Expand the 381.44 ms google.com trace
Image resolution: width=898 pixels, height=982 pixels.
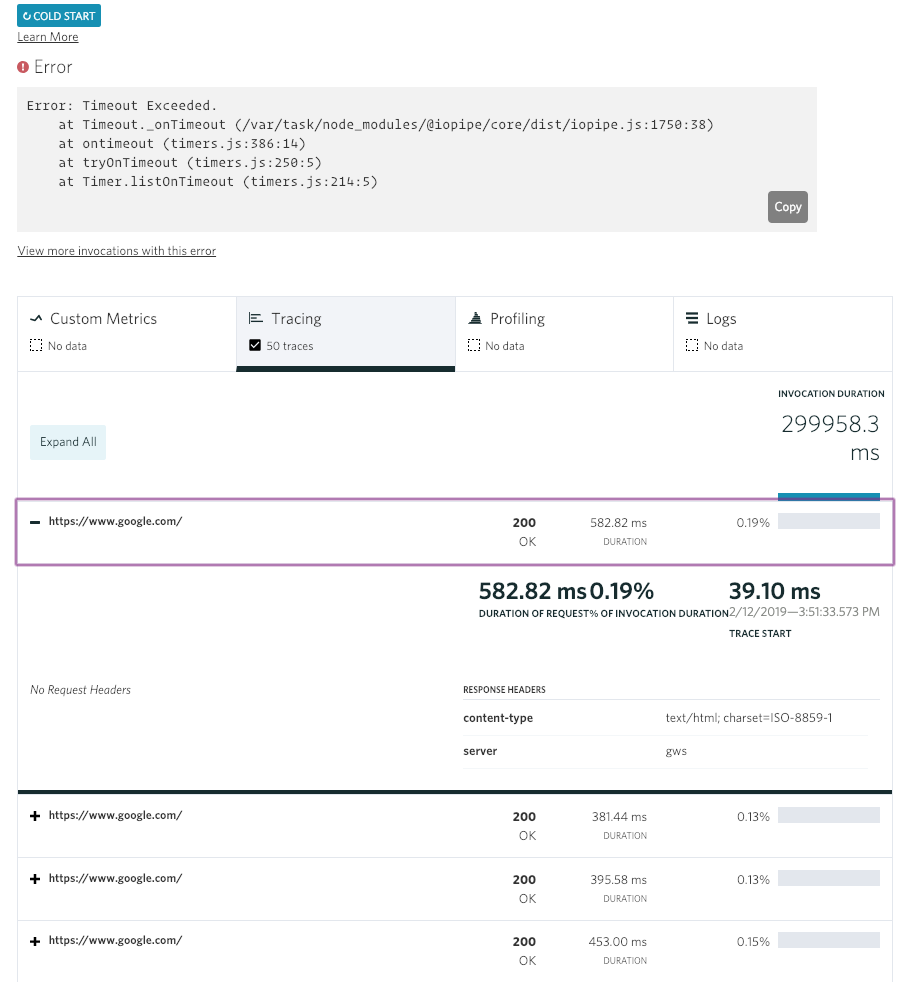click(x=35, y=815)
